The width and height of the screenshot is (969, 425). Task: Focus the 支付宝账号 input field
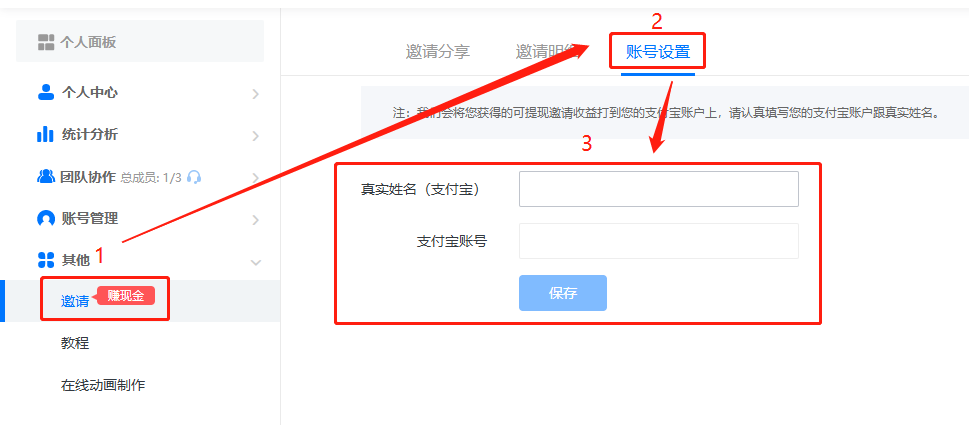click(x=659, y=241)
